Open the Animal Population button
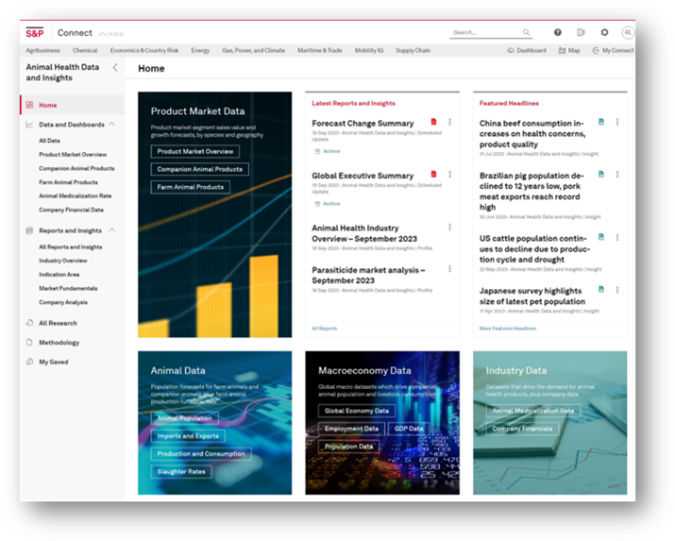675x541 pixels. 185,418
